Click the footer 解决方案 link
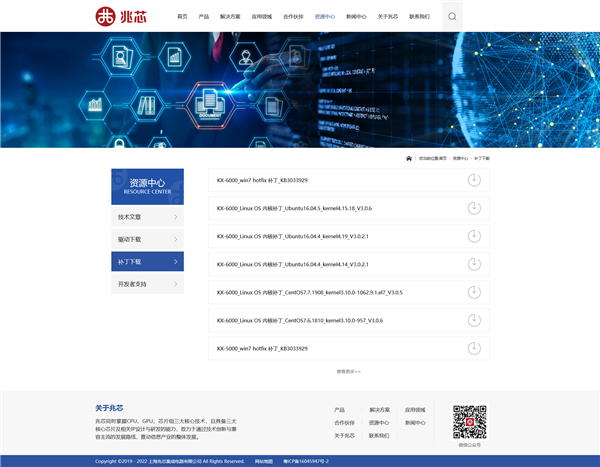This screenshot has width=600, height=467. click(x=379, y=410)
